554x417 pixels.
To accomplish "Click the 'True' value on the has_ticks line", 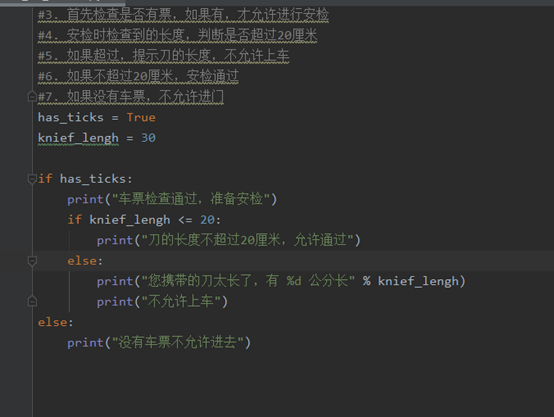I will pos(141,117).
